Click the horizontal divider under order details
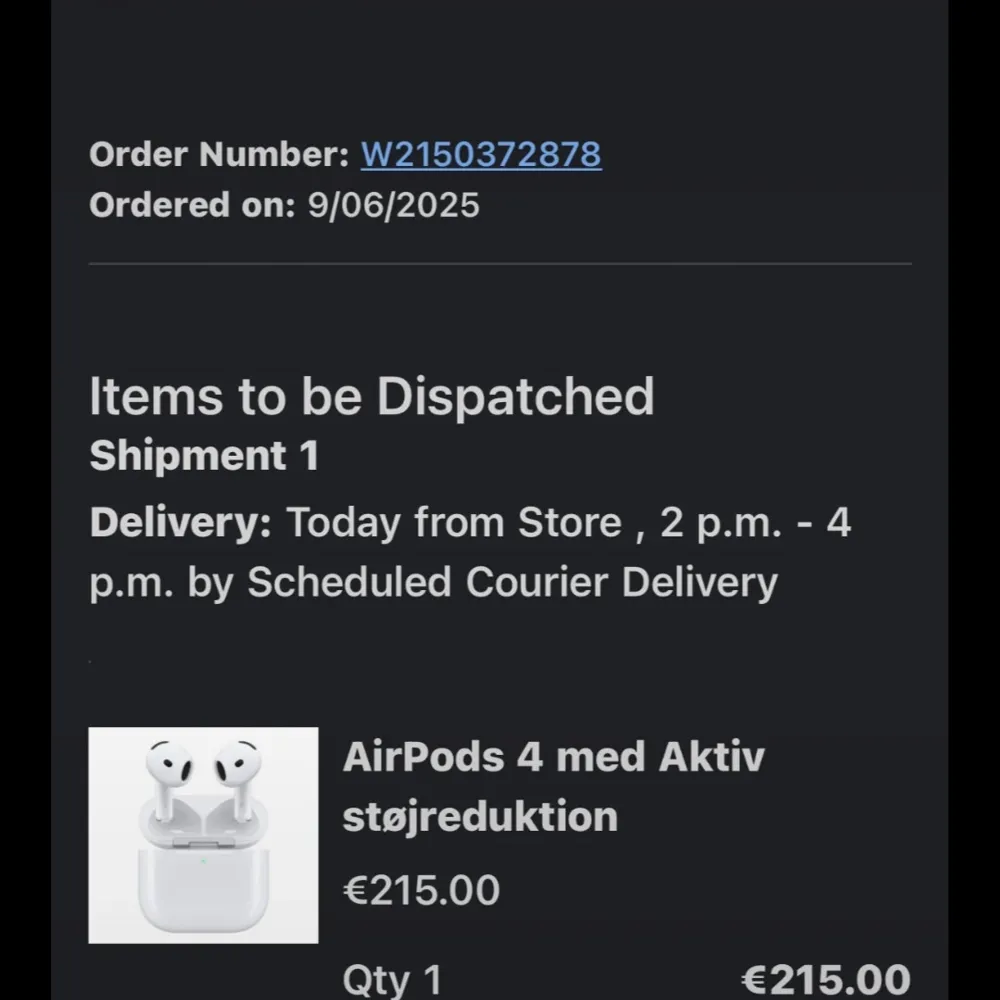Screen dimensions: 1000x1000 pos(500,264)
